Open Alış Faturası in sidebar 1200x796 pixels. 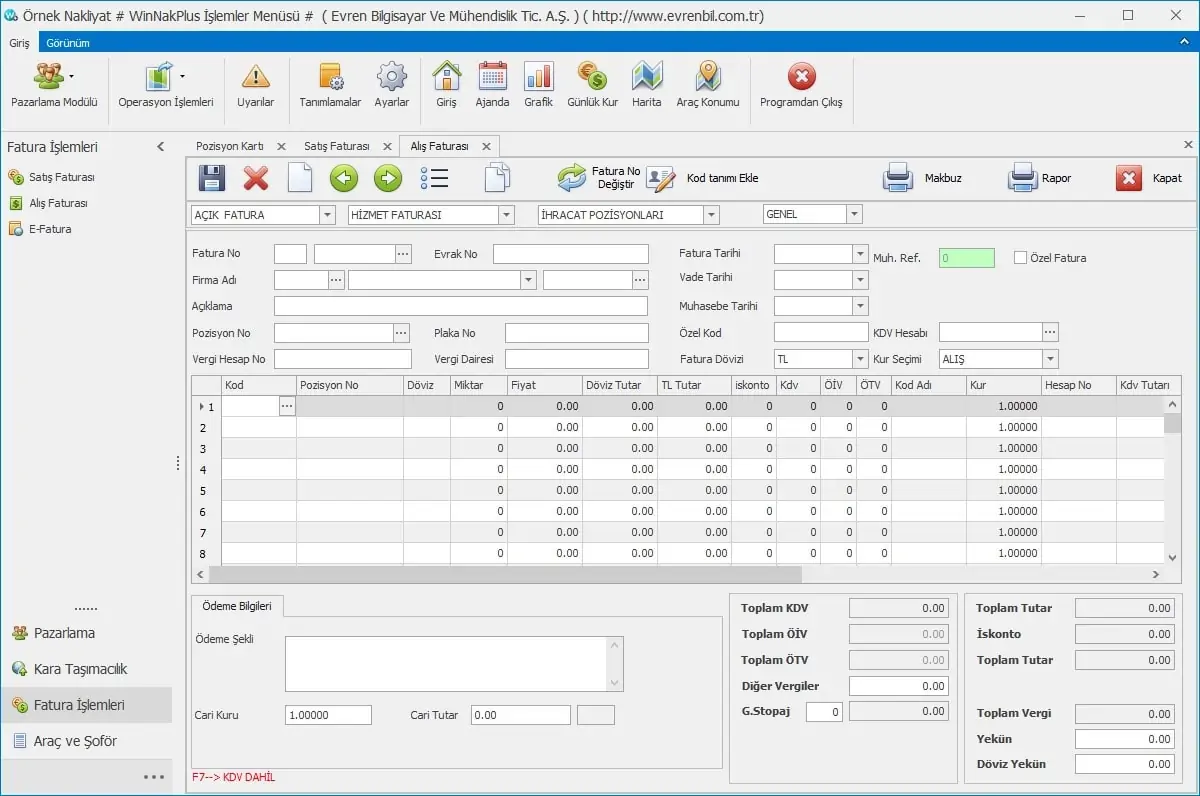(x=49, y=203)
